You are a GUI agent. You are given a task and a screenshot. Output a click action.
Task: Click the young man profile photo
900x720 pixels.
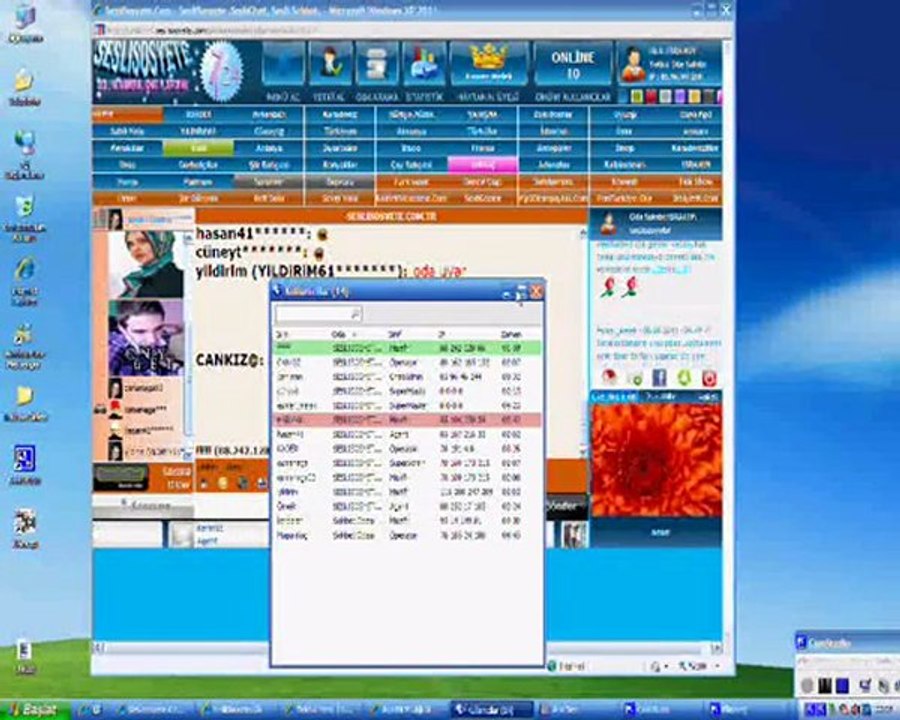pos(146,338)
